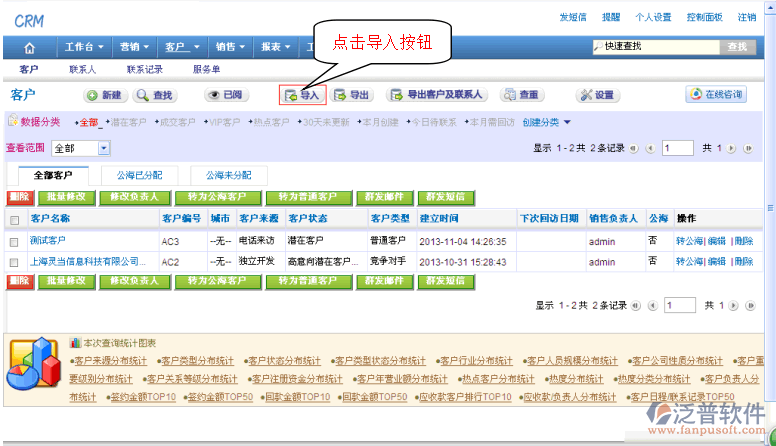
Task: Expand the 销售 menu in navigation bar
Action: click(x=230, y=47)
